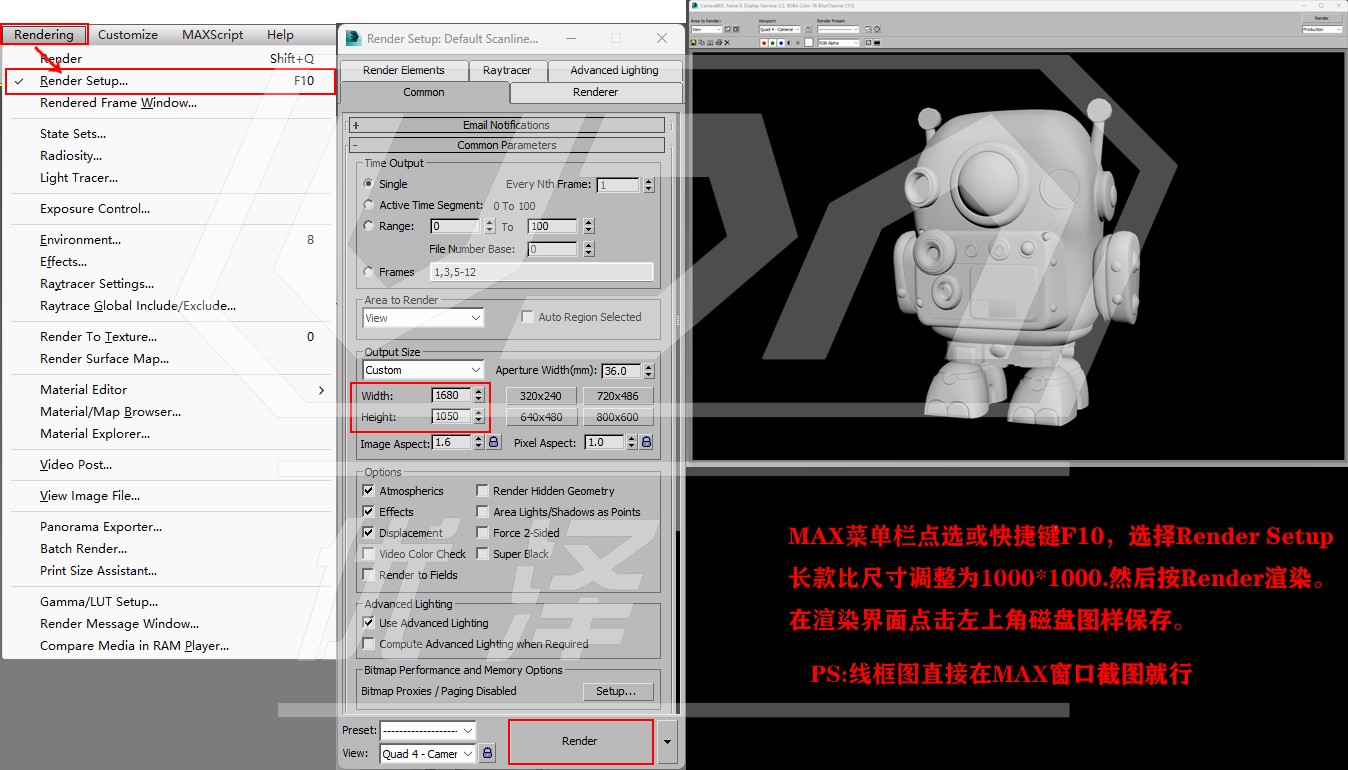This screenshot has width=1348, height=770.
Task: Click the save image disk icon
Action: pos(693,43)
